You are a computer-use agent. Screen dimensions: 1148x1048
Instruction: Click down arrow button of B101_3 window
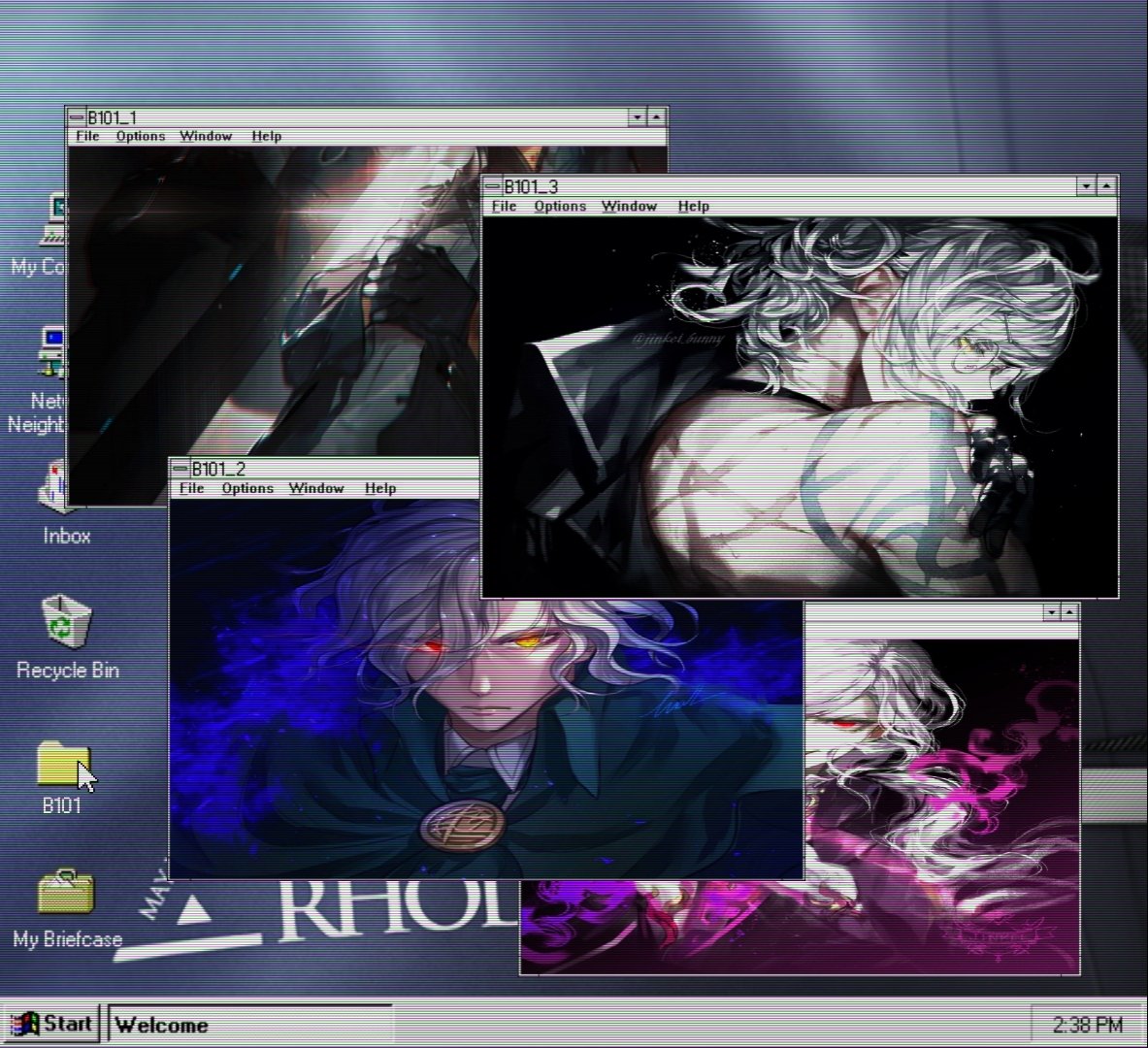[1086, 186]
